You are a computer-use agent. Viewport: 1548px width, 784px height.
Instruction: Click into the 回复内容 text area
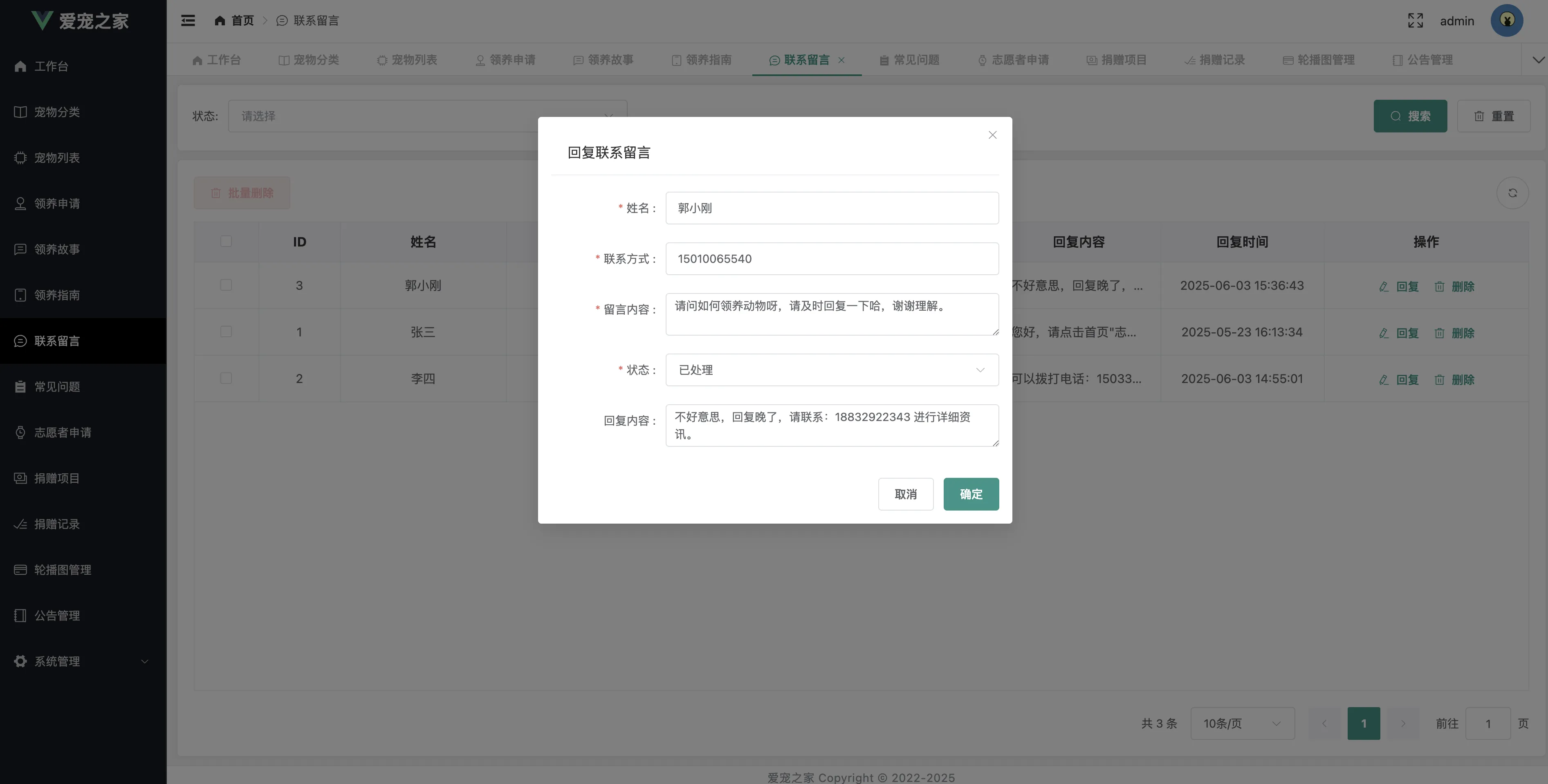coord(832,426)
